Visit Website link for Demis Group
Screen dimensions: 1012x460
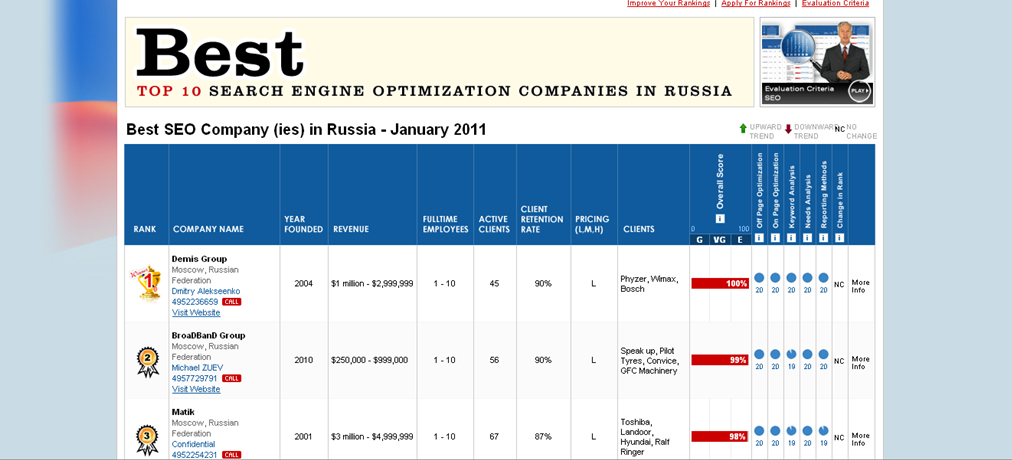coord(196,313)
